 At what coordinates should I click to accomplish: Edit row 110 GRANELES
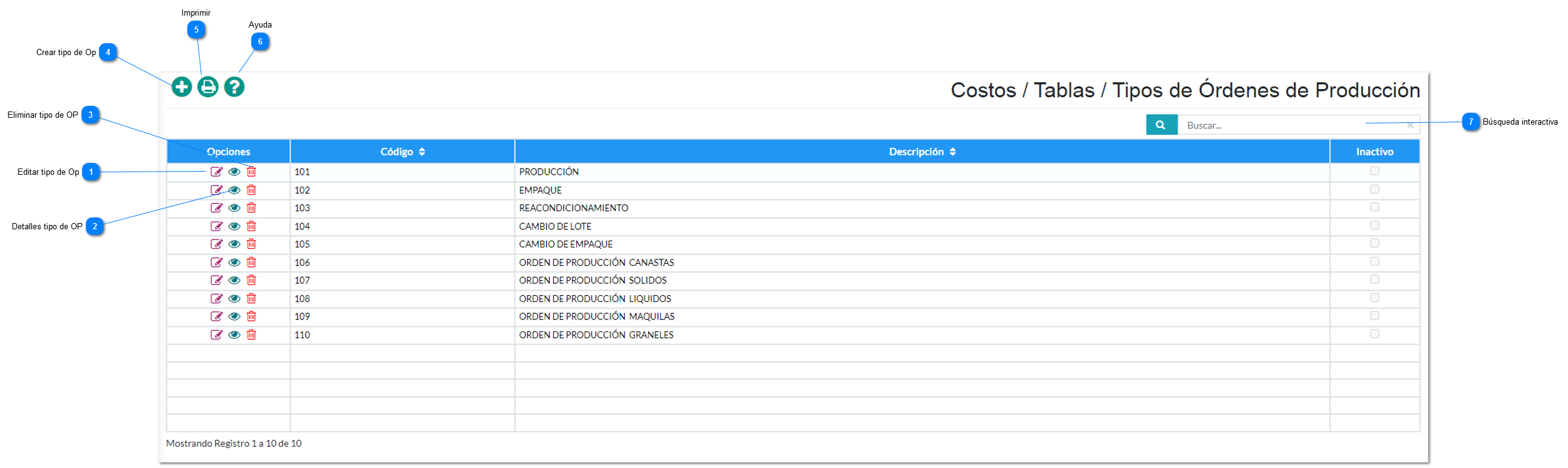pyautogui.click(x=217, y=335)
